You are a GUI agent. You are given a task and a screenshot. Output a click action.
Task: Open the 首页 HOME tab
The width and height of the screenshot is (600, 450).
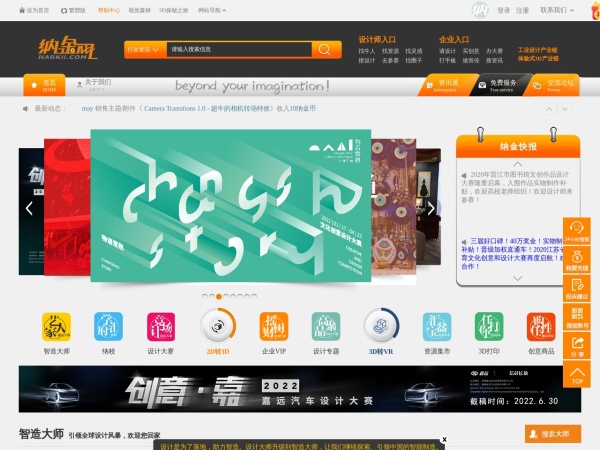[x=44, y=85]
